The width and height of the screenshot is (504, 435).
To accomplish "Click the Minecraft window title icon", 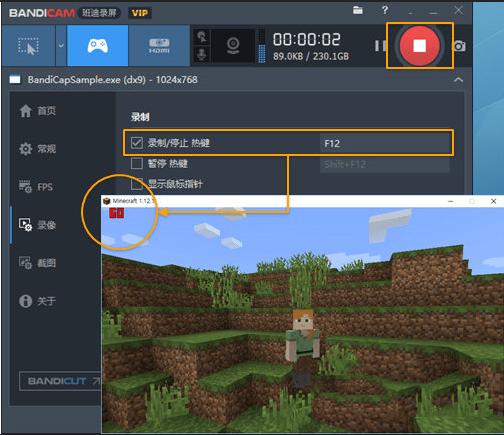I will (107, 201).
